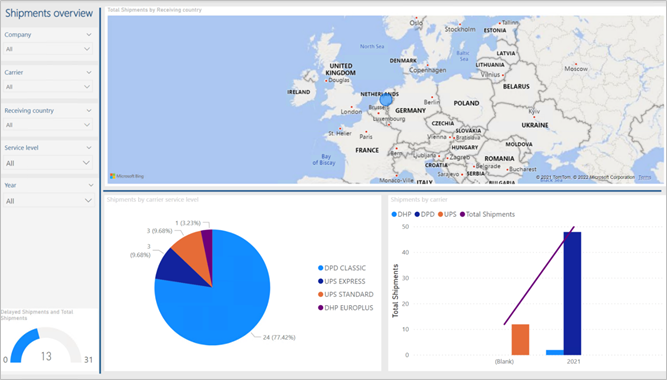Click the Netherlands shipment bubble on map

386,100
